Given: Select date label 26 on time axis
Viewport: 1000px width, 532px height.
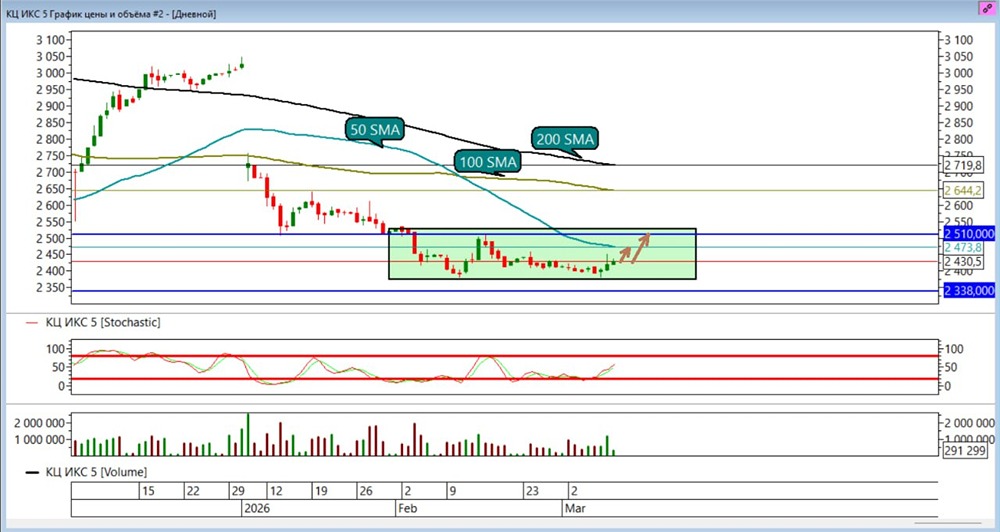Looking at the screenshot, I should click(365, 491).
